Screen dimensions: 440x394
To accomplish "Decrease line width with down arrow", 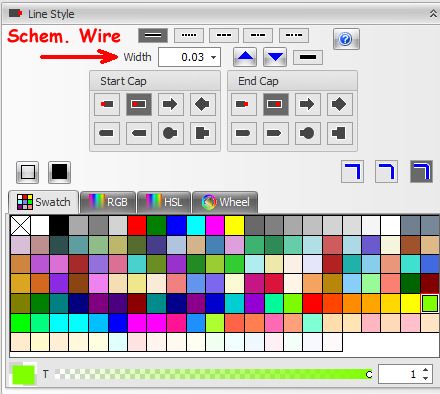I will (275, 57).
